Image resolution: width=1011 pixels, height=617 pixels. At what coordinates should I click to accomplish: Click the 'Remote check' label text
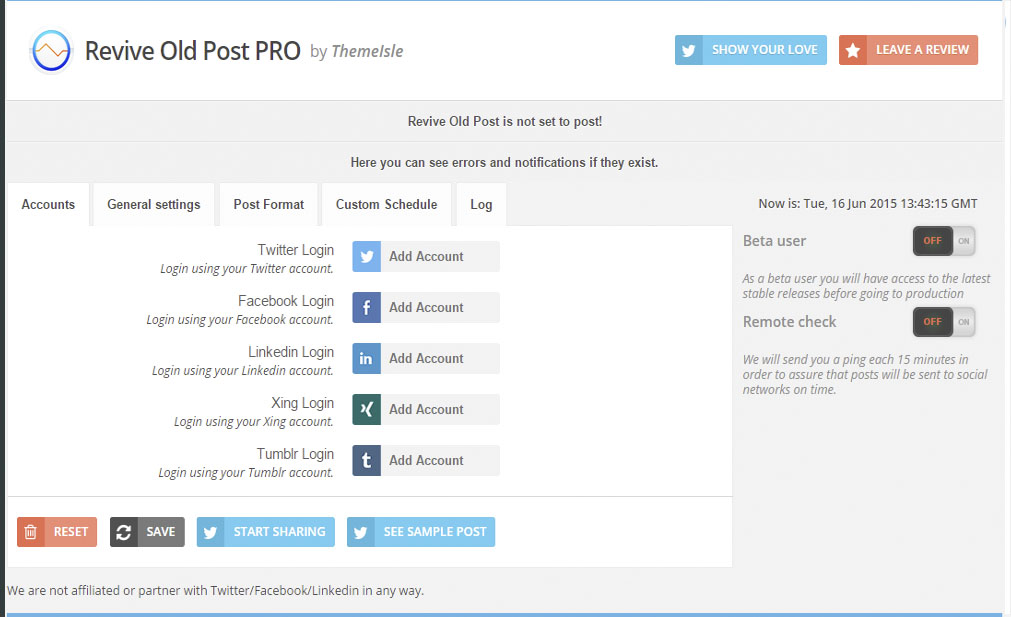coord(789,322)
